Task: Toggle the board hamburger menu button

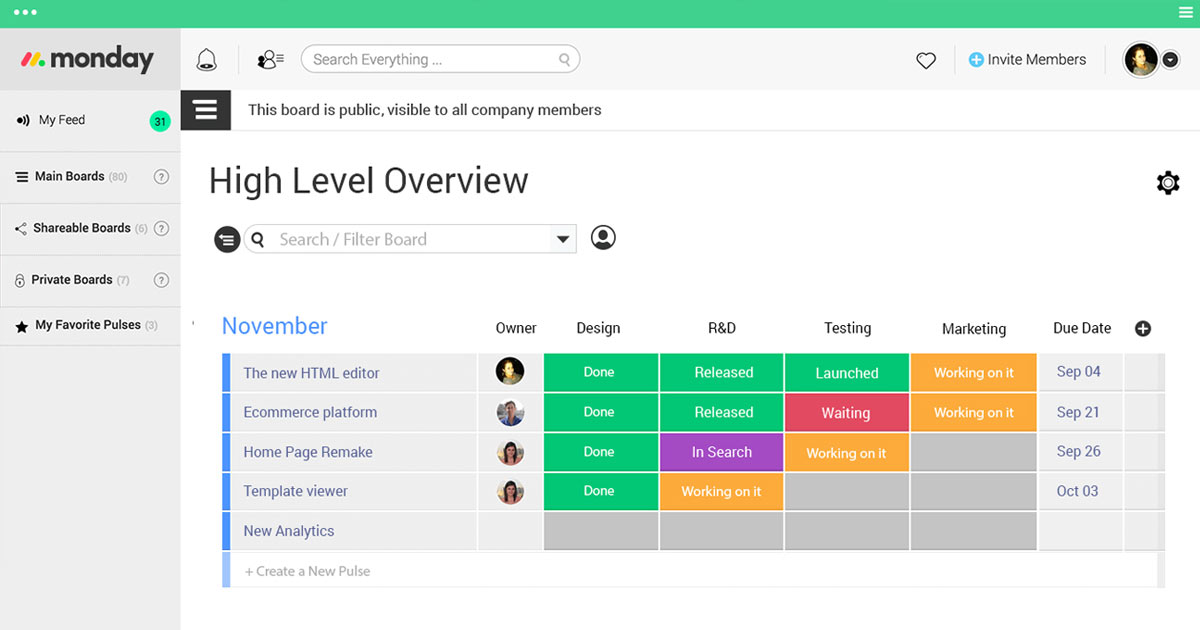Action: pos(206,110)
